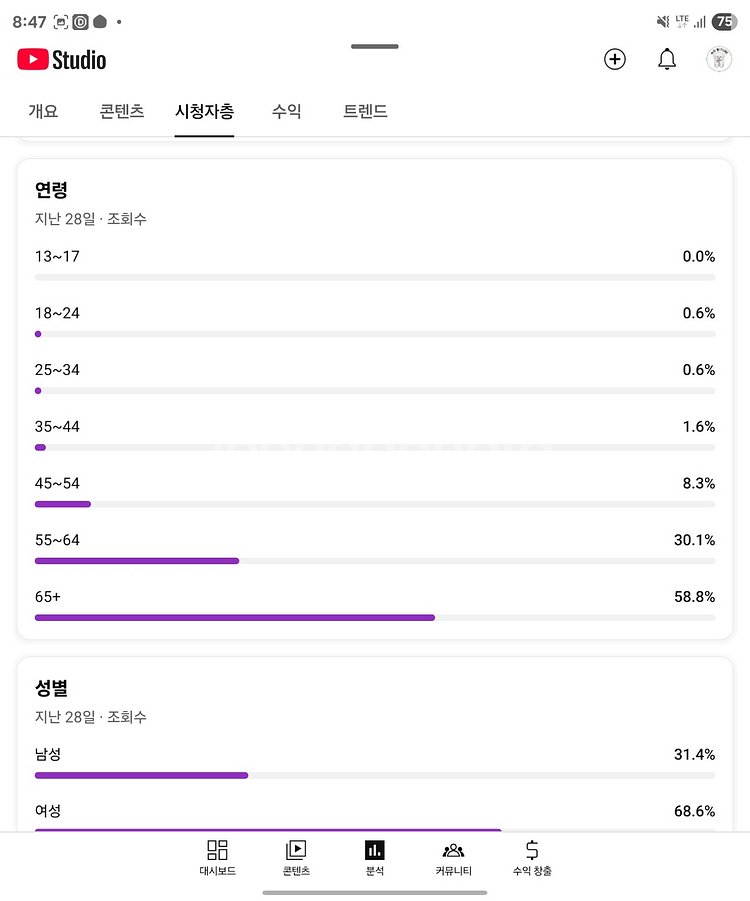Viewport: 750px width, 901px height.
Task: Tap the drag handle at top
Action: 375,46
